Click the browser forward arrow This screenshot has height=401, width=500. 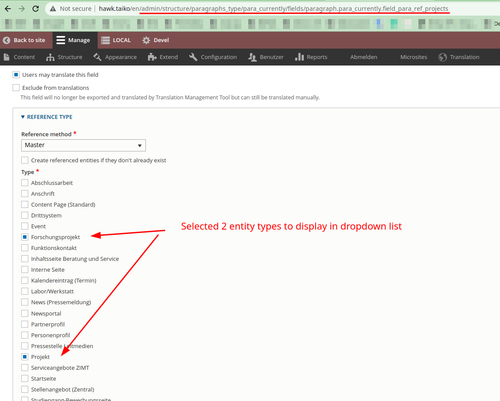click(x=22, y=9)
